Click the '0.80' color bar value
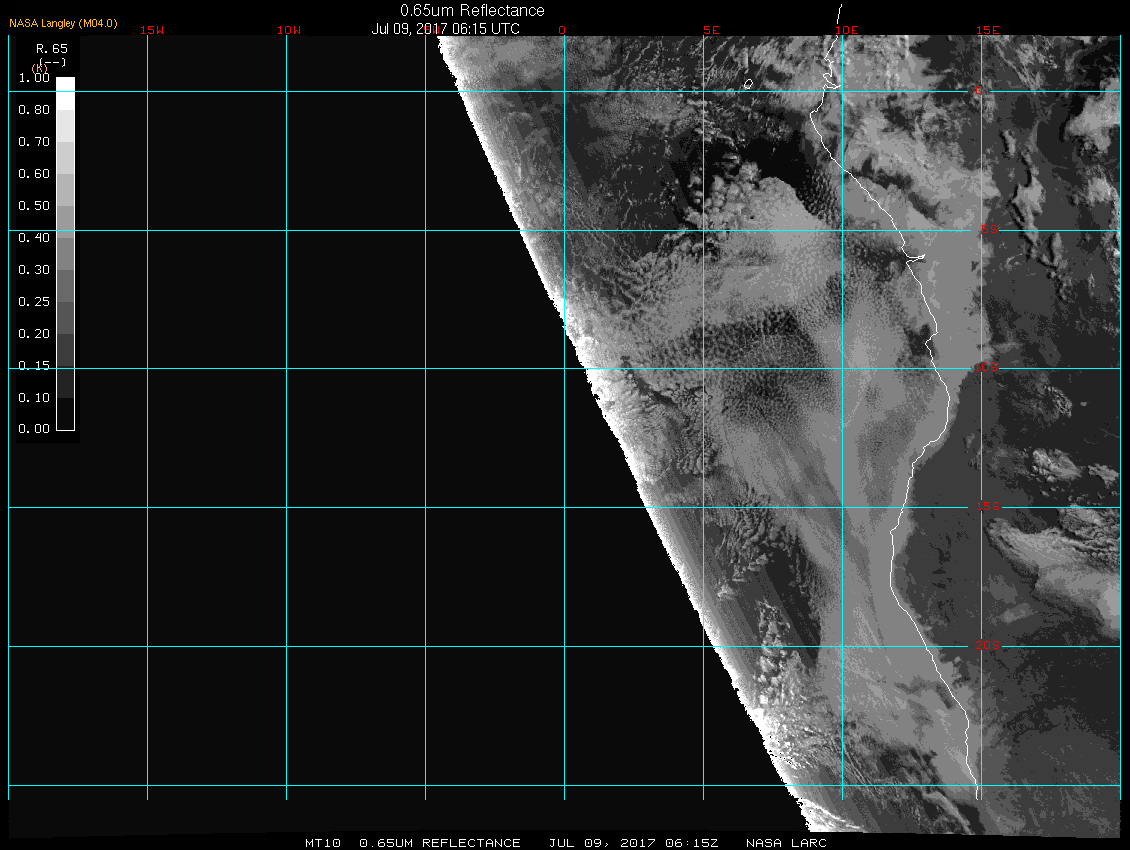Image resolution: width=1130 pixels, height=850 pixels. tap(34, 110)
